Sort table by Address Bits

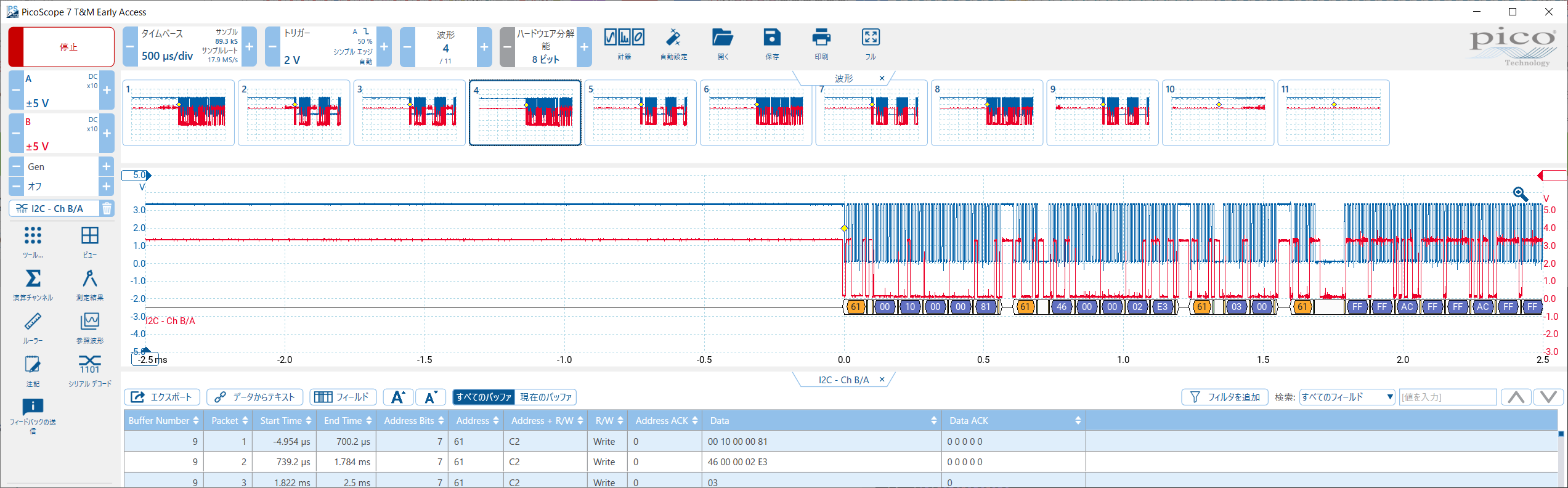click(x=413, y=421)
